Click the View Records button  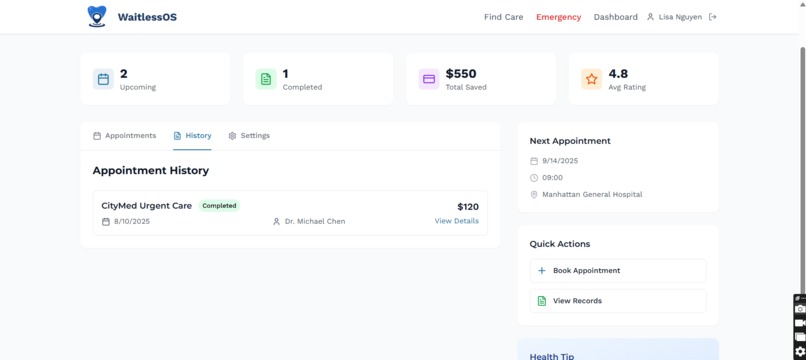[618, 301]
